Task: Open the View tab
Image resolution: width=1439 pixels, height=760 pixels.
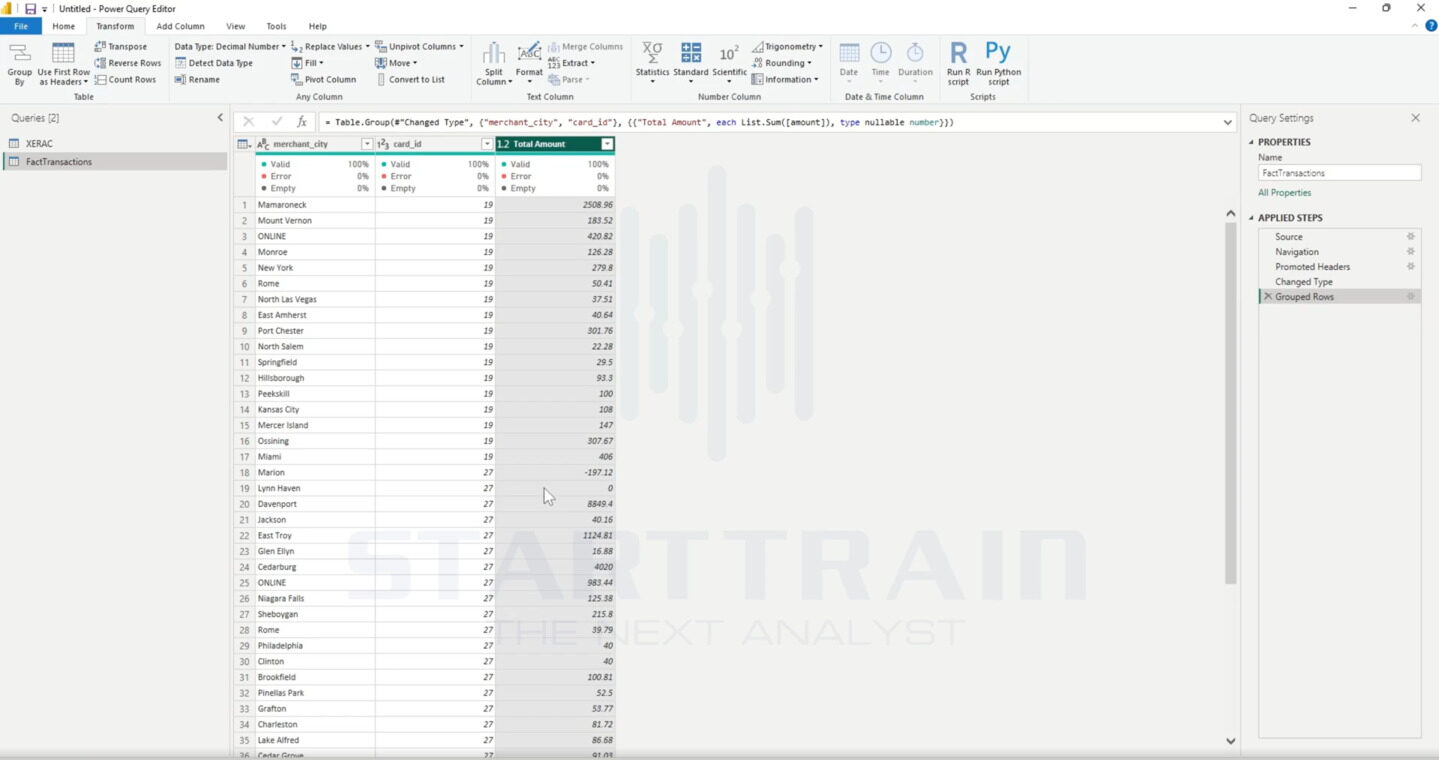Action: coord(236,26)
